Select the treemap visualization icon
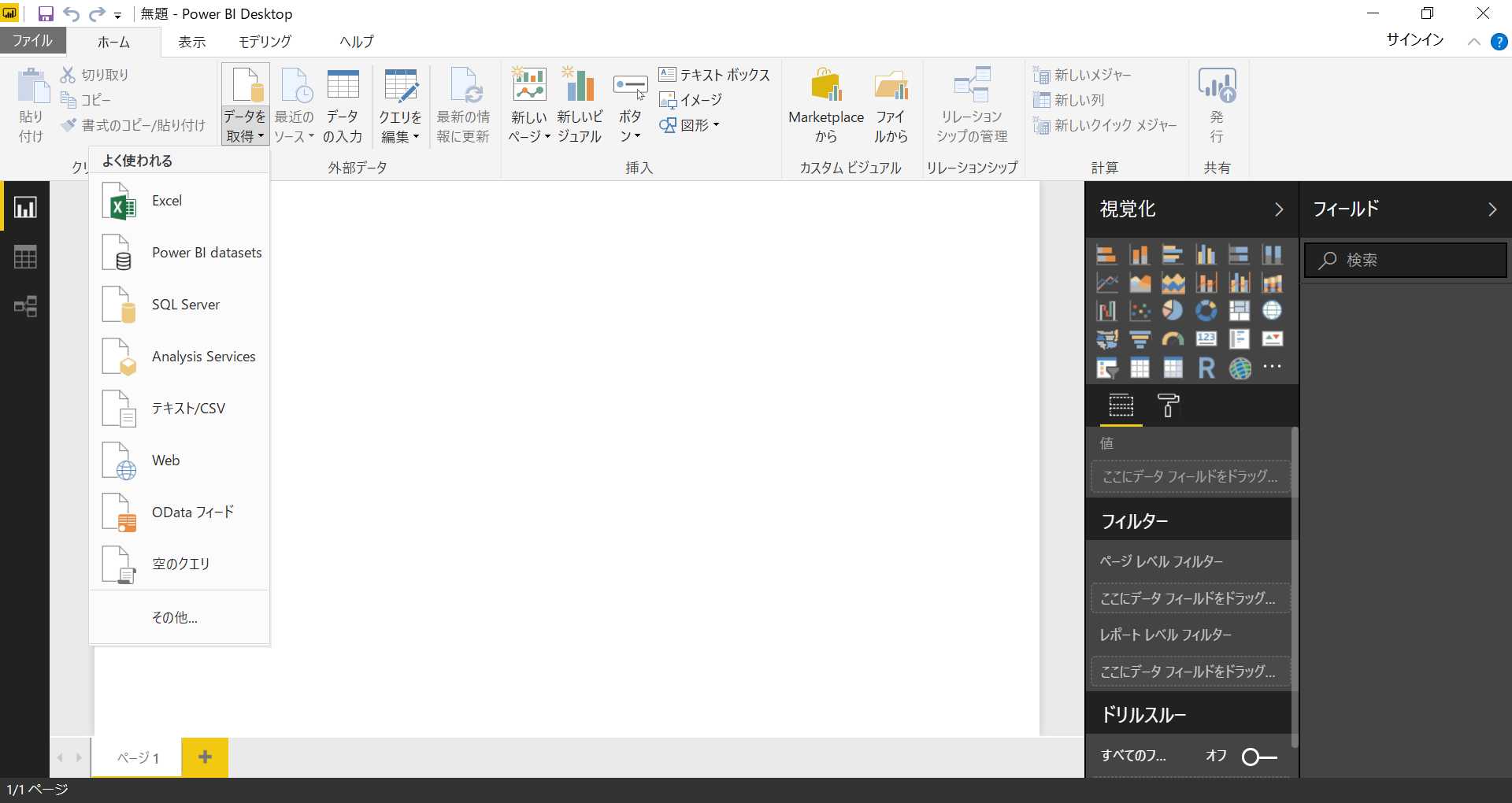 click(1239, 310)
